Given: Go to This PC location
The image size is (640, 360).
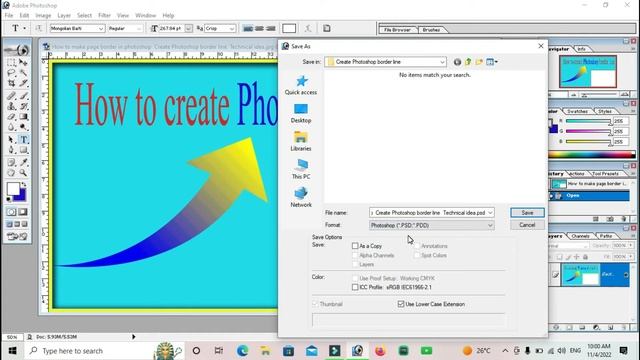Looking at the screenshot, I should pos(301,169).
